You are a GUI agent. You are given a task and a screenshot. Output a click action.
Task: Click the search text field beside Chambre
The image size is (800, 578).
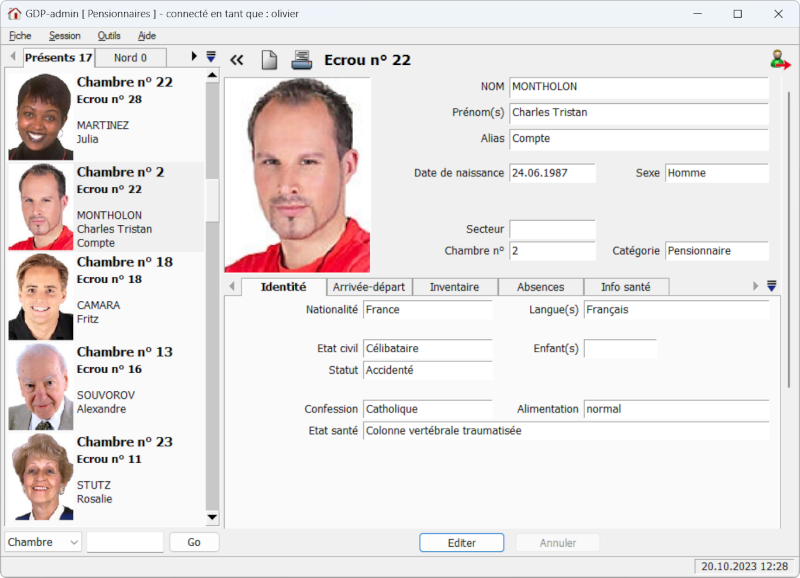(125, 542)
